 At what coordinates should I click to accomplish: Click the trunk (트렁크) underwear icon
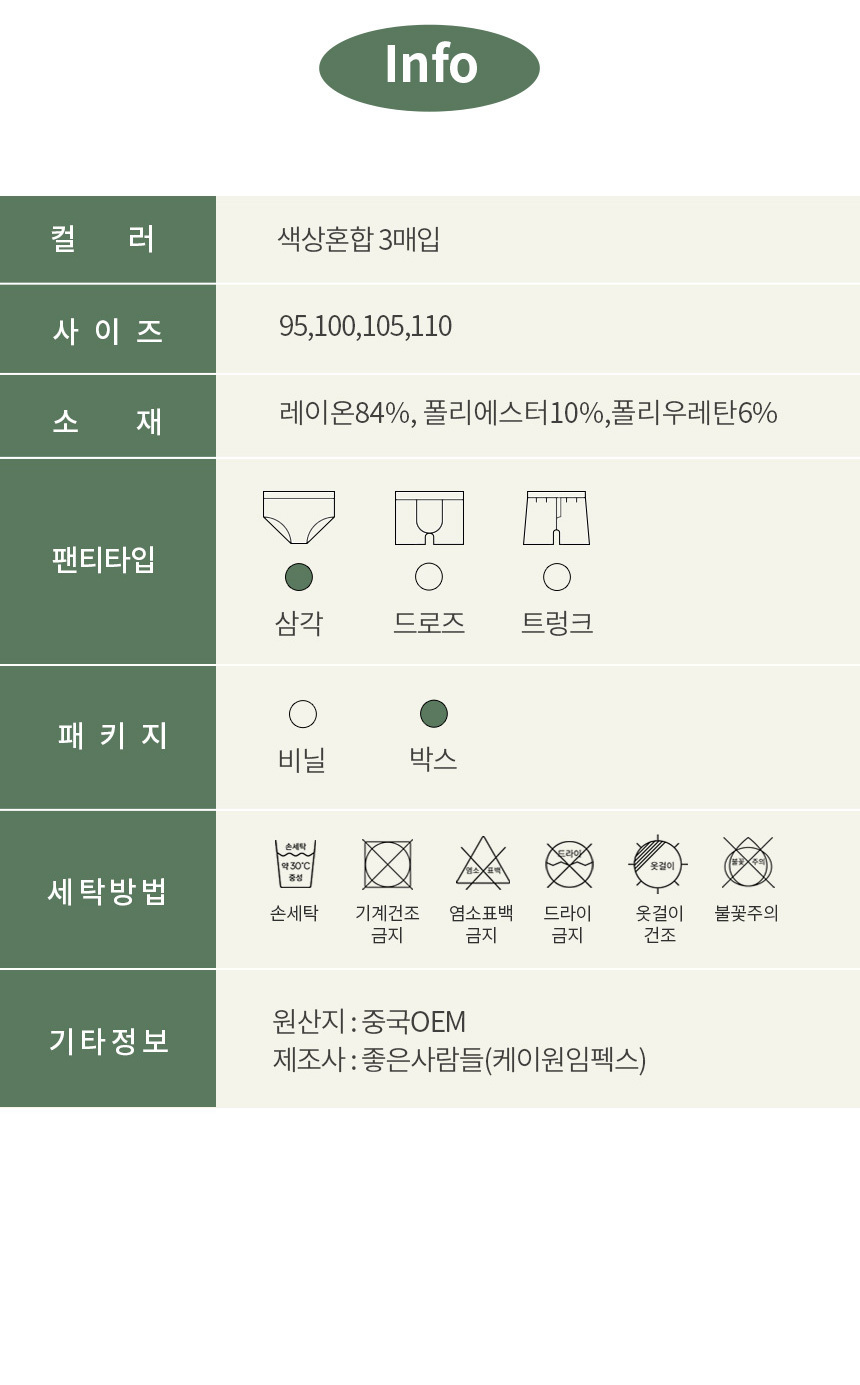(556, 517)
